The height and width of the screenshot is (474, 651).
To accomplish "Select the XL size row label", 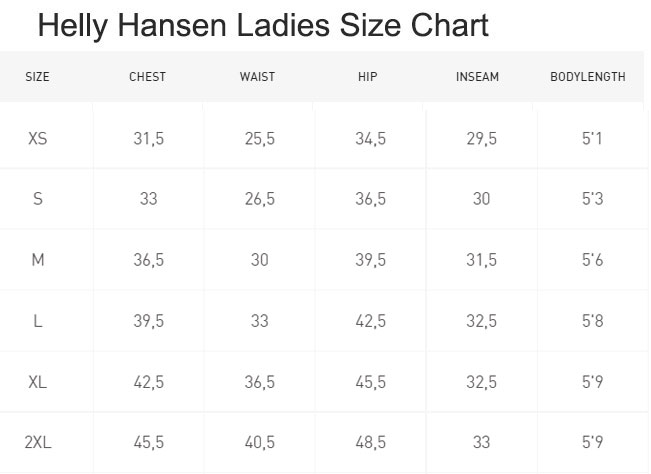I will [38, 382].
